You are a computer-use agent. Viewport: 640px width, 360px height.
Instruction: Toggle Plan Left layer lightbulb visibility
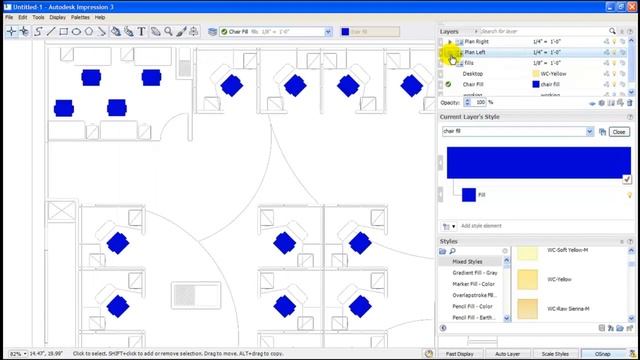tap(614, 52)
